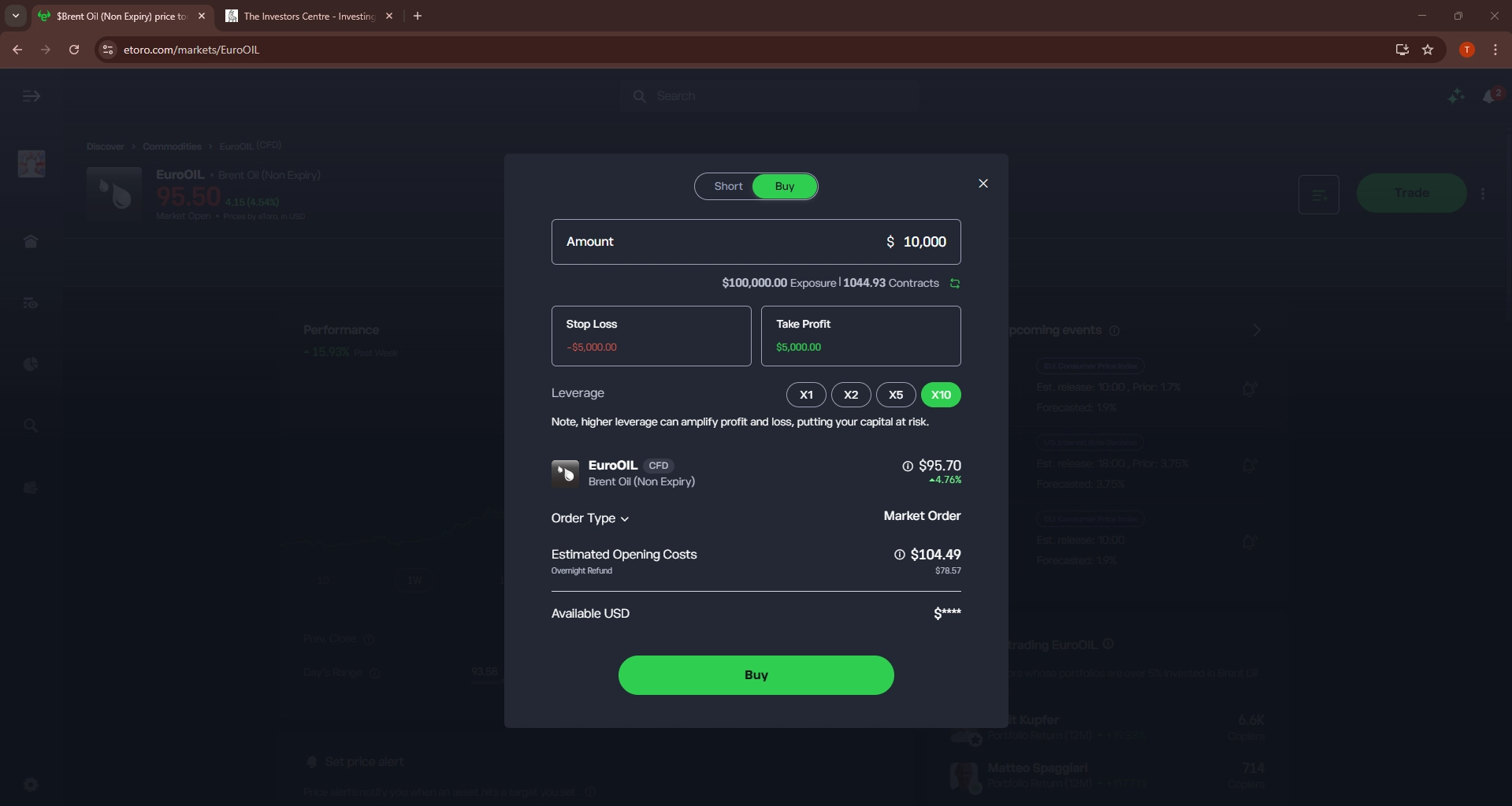The image size is (1512, 806).
Task: Click add-to-watchlist icon beside Trade
Action: [1319, 194]
